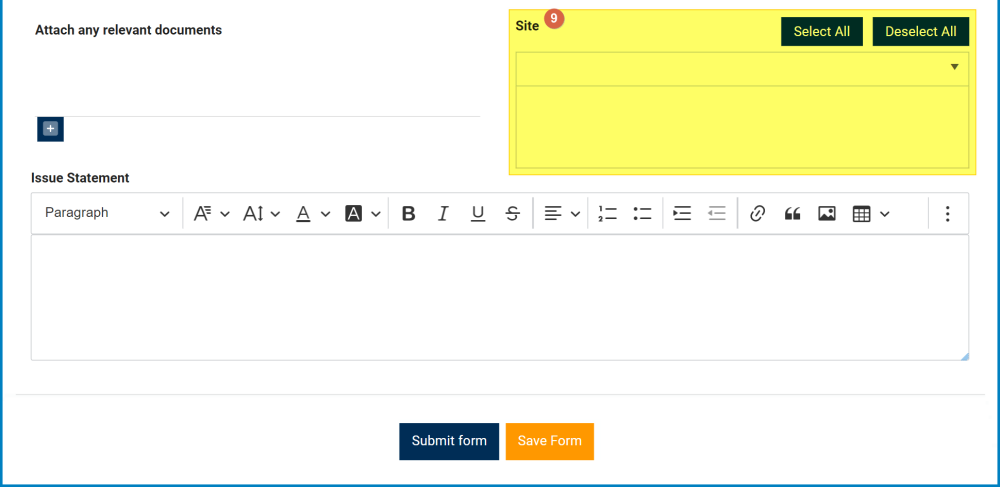Insert a bulleted list
Viewport: 1000px width, 487px height.
coord(642,213)
